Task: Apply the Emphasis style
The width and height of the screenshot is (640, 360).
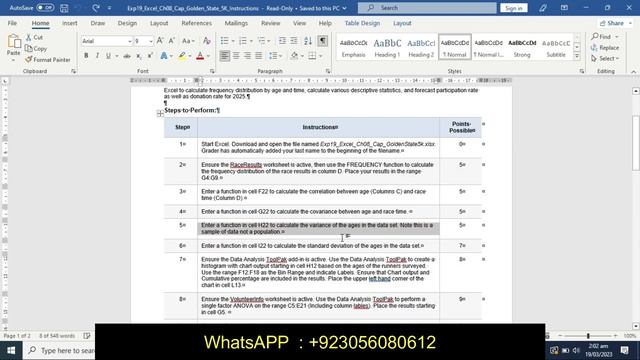Action: coord(353,47)
